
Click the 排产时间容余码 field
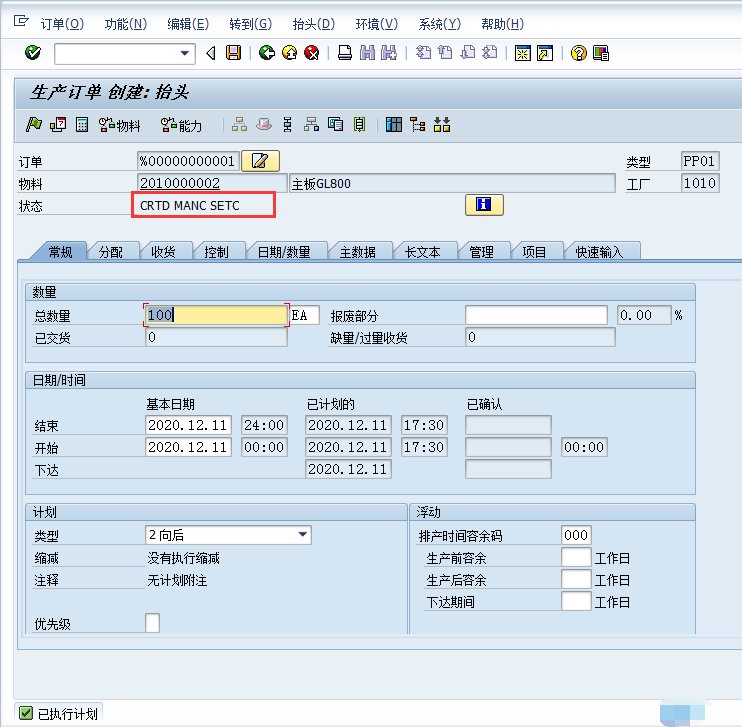[576, 535]
